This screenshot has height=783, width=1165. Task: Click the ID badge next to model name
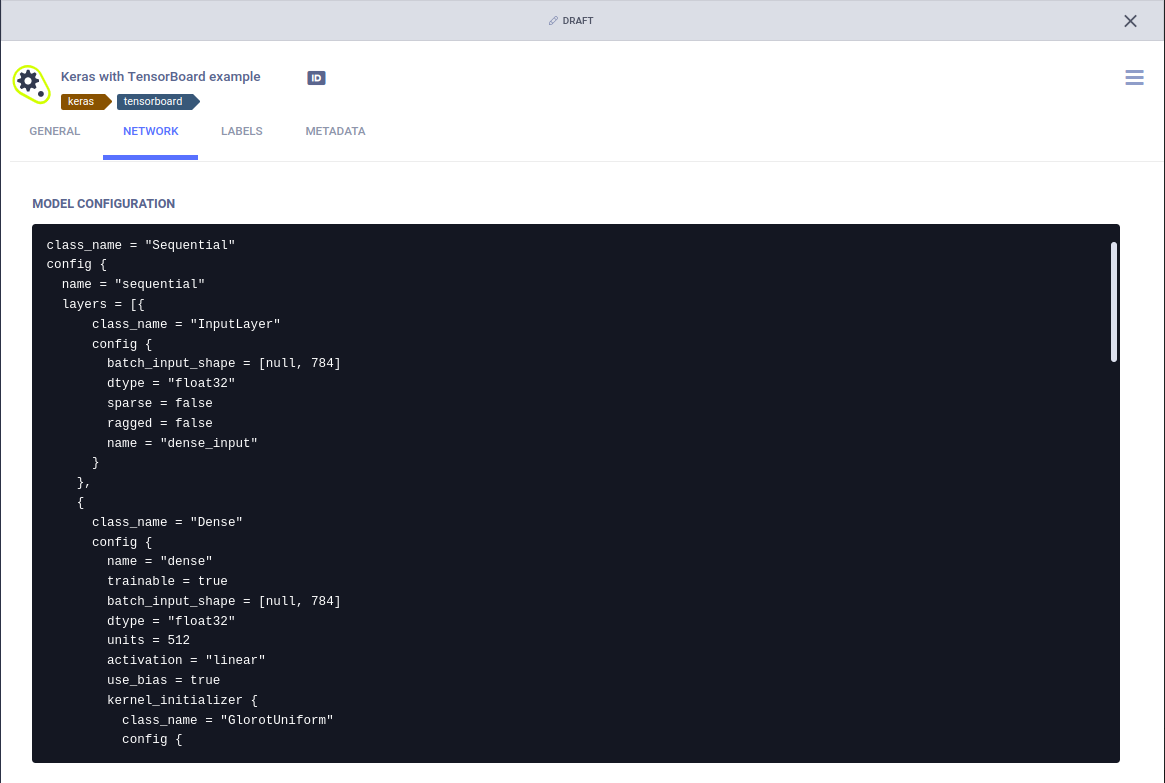tap(316, 77)
